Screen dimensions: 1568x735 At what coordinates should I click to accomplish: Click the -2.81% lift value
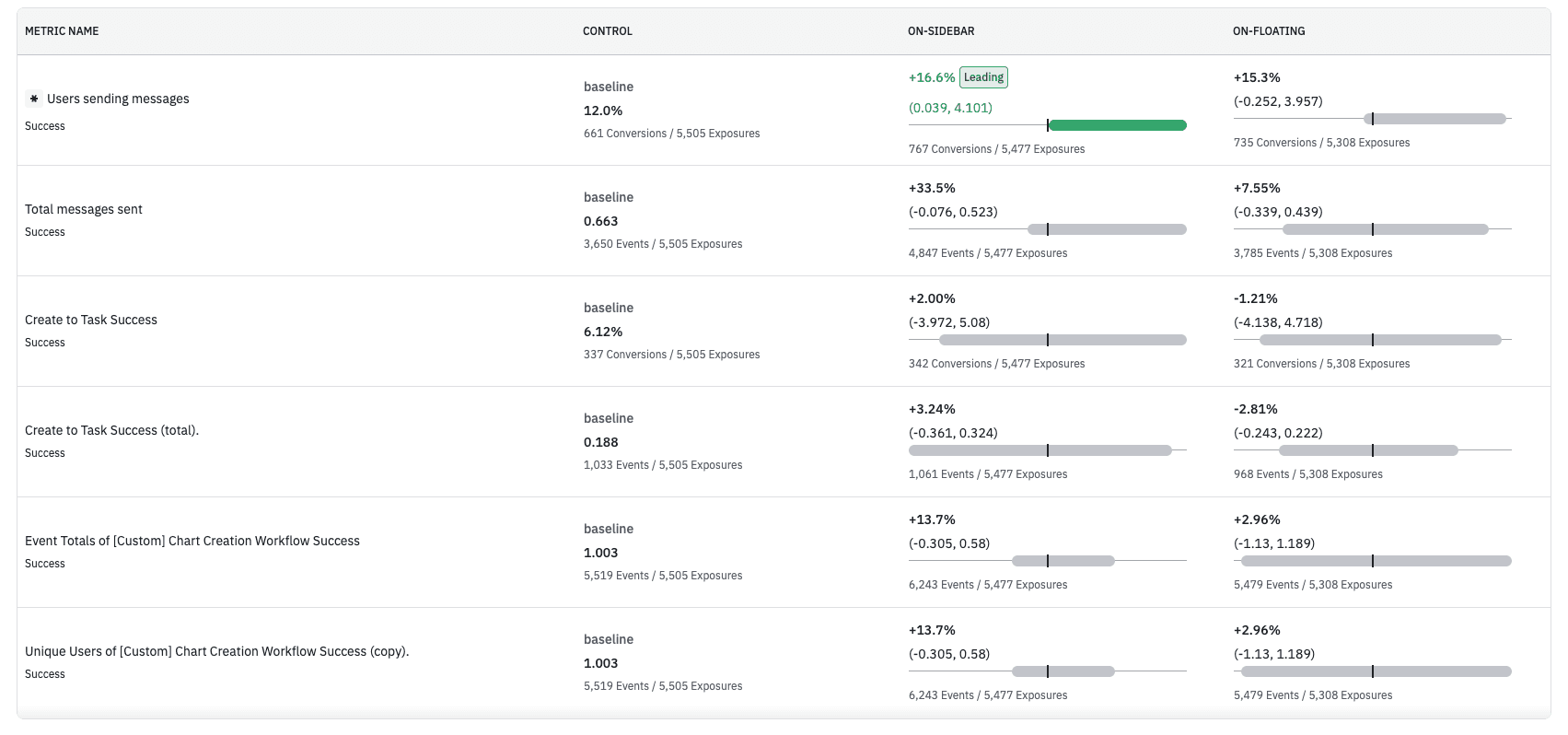pyautogui.click(x=1256, y=409)
